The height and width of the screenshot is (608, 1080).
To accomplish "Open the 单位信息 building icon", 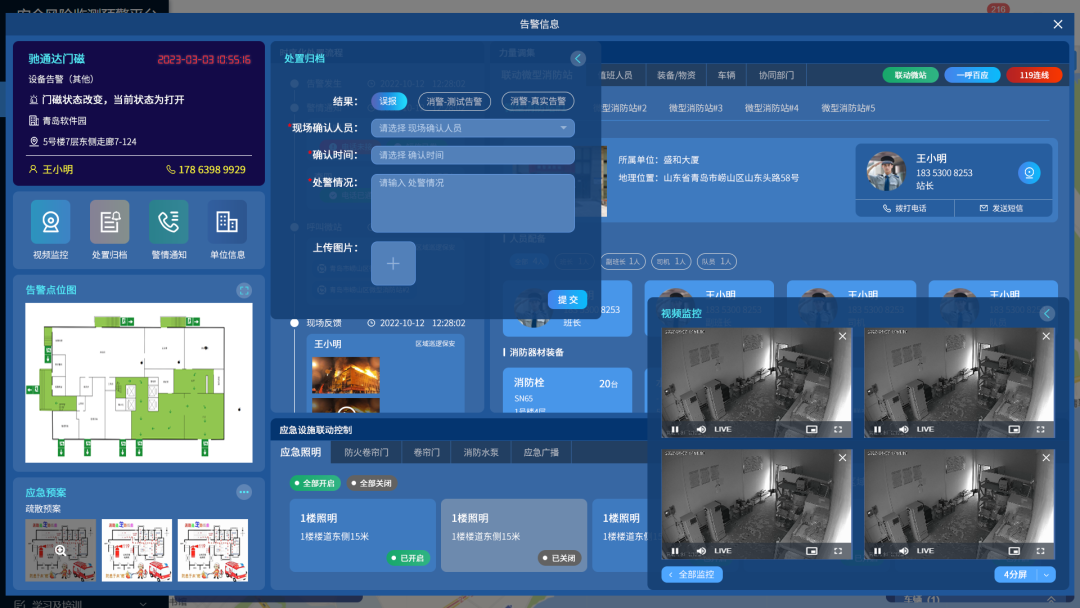I will point(227,222).
